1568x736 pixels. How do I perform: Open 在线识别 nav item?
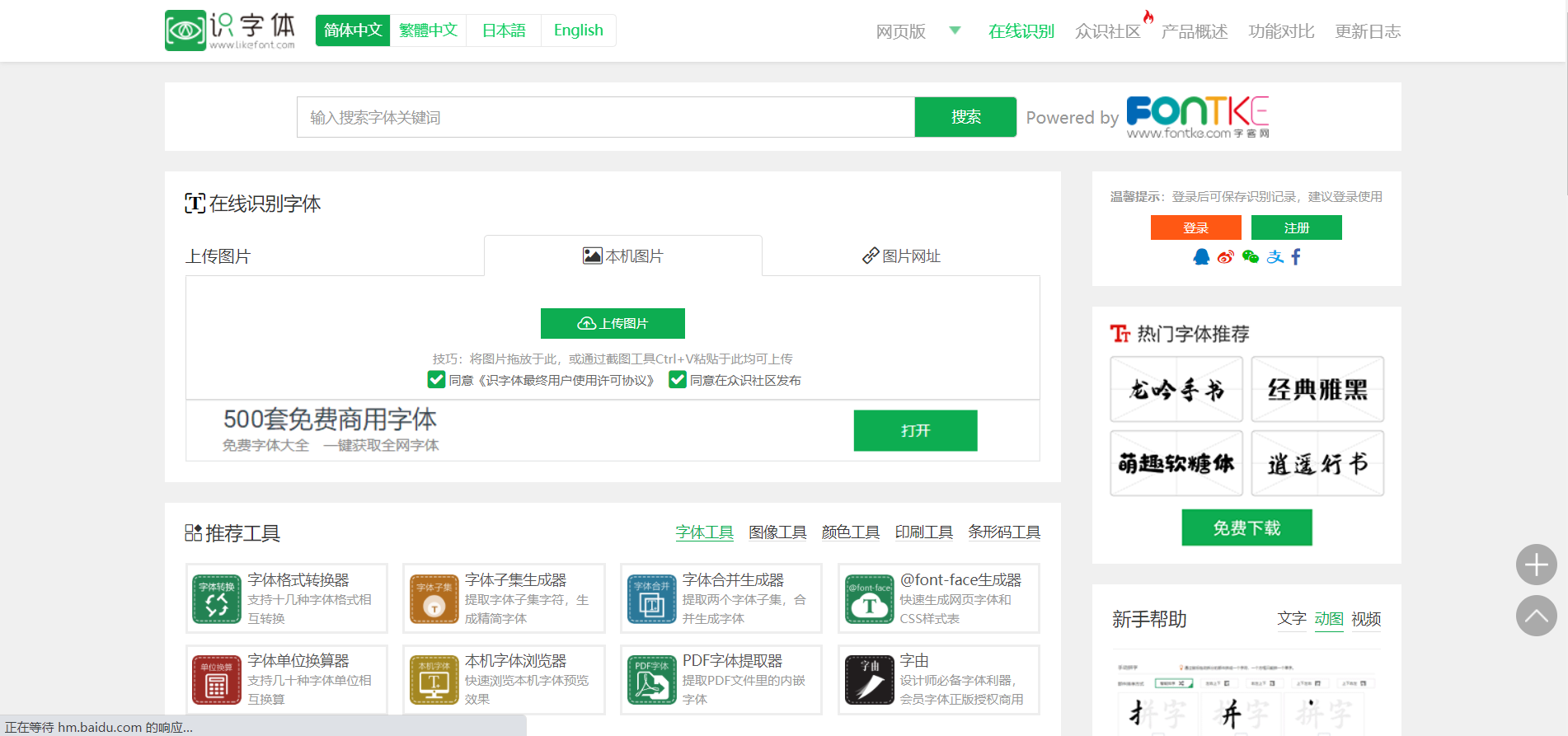click(1021, 31)
